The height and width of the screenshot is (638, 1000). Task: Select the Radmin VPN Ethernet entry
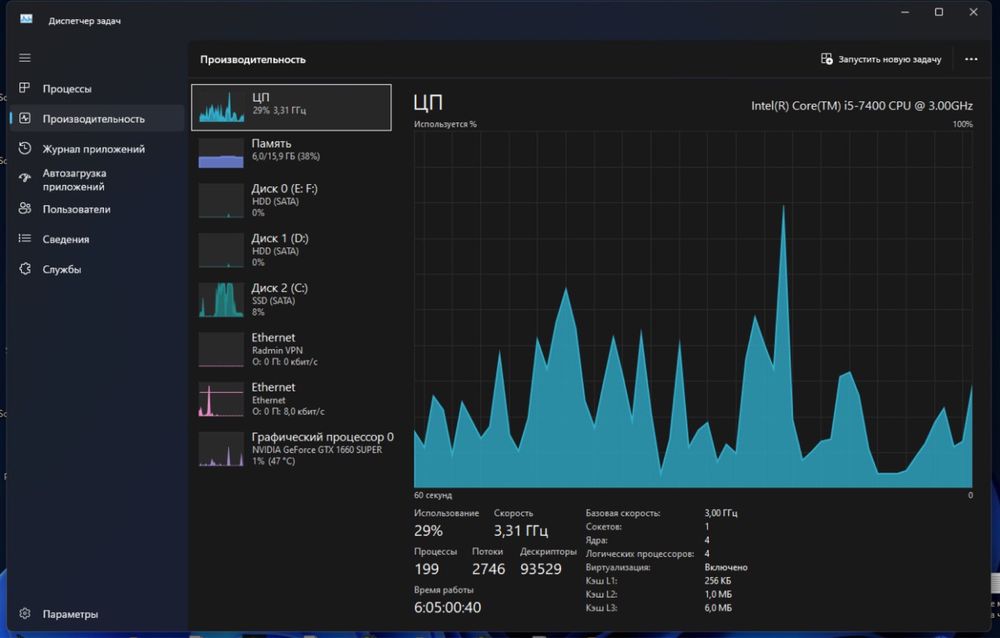coord(291,350)
